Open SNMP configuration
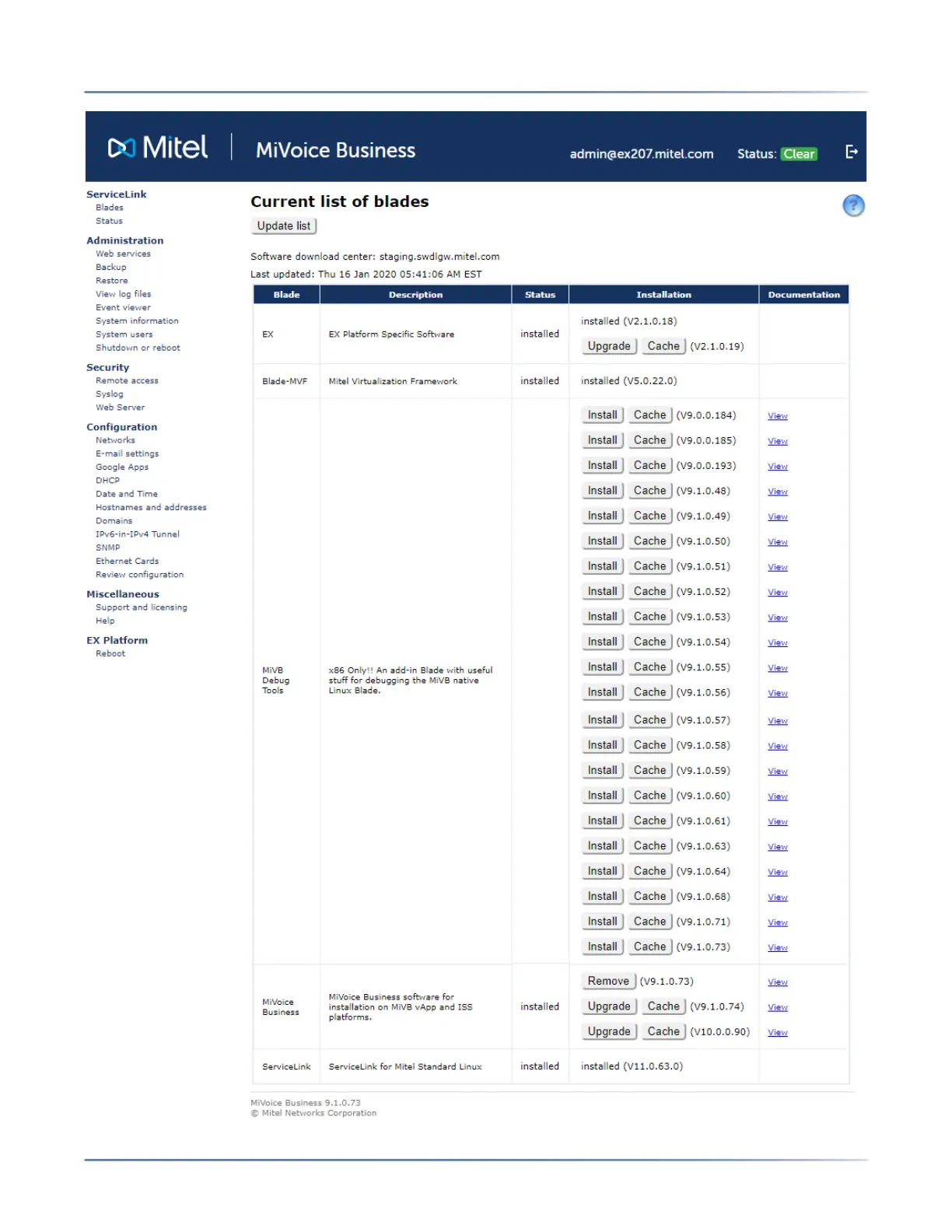The width and height of the screenshot is (952, 1232). click(x=107, y=548)
